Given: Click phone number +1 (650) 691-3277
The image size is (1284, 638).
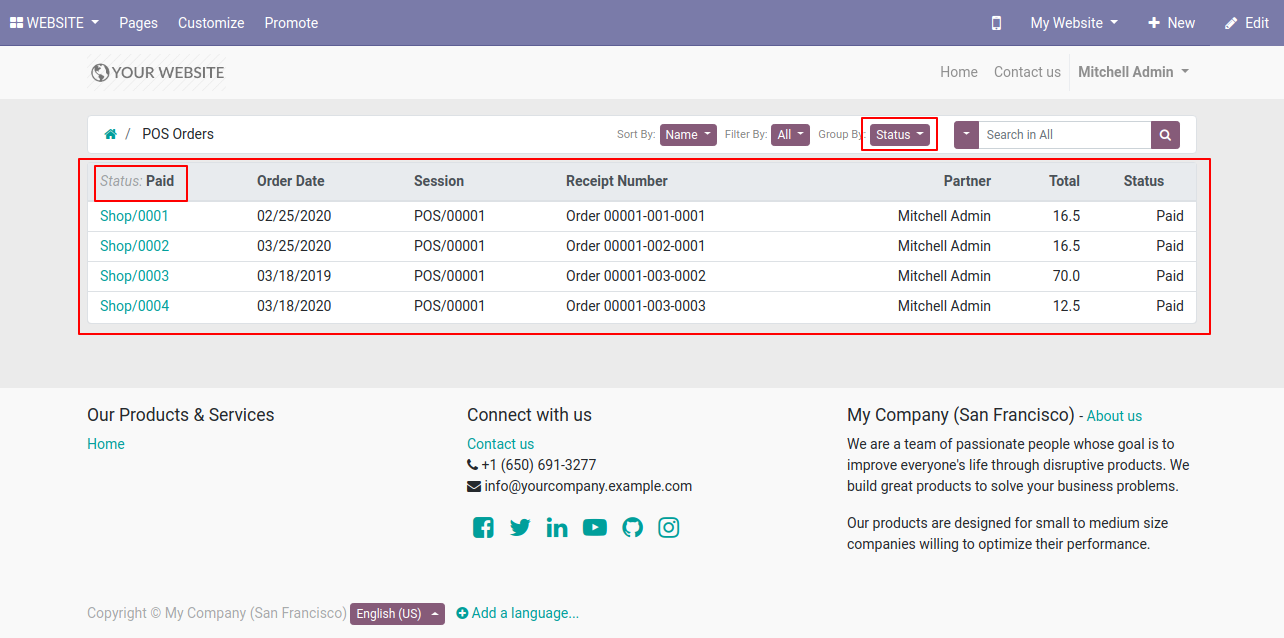Looking at the screenshot, I should point(539,465).
